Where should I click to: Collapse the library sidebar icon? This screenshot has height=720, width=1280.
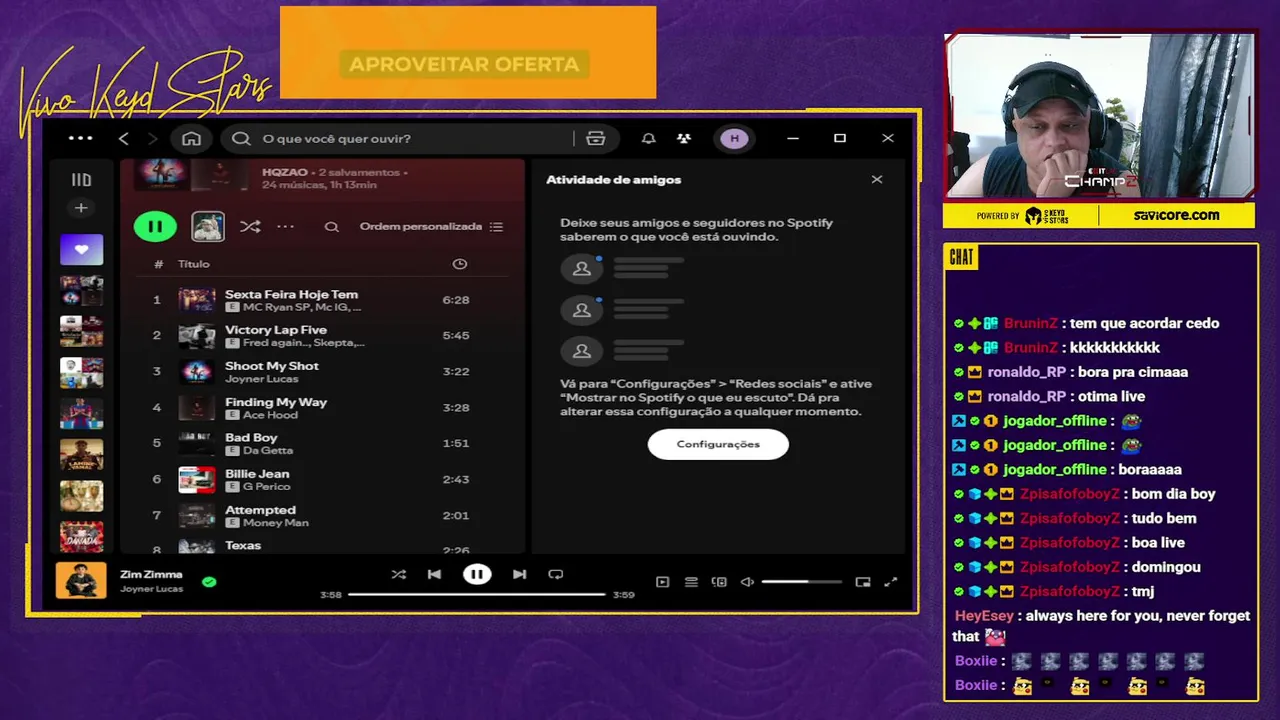pos(81,180)
